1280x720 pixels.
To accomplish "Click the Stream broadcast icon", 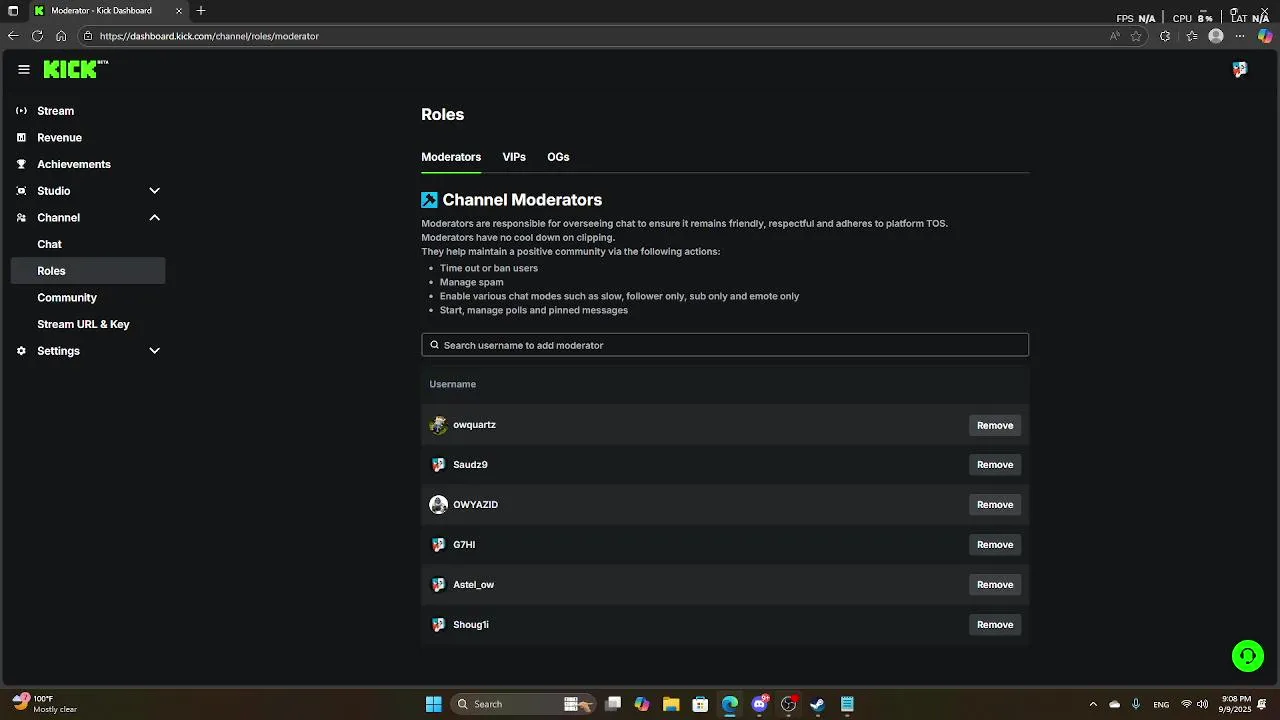I will [x=22, y=111].
